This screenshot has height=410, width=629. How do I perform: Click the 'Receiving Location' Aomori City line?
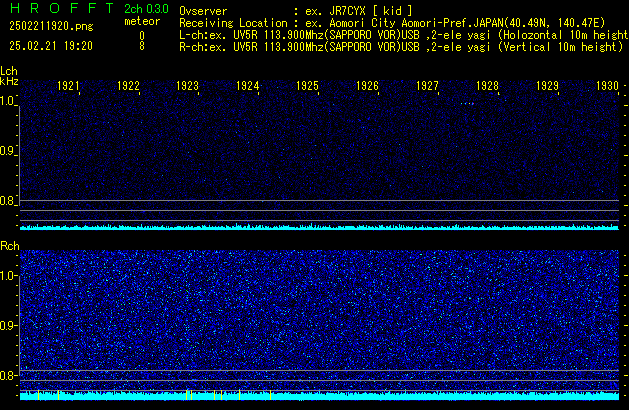(392, 23)
